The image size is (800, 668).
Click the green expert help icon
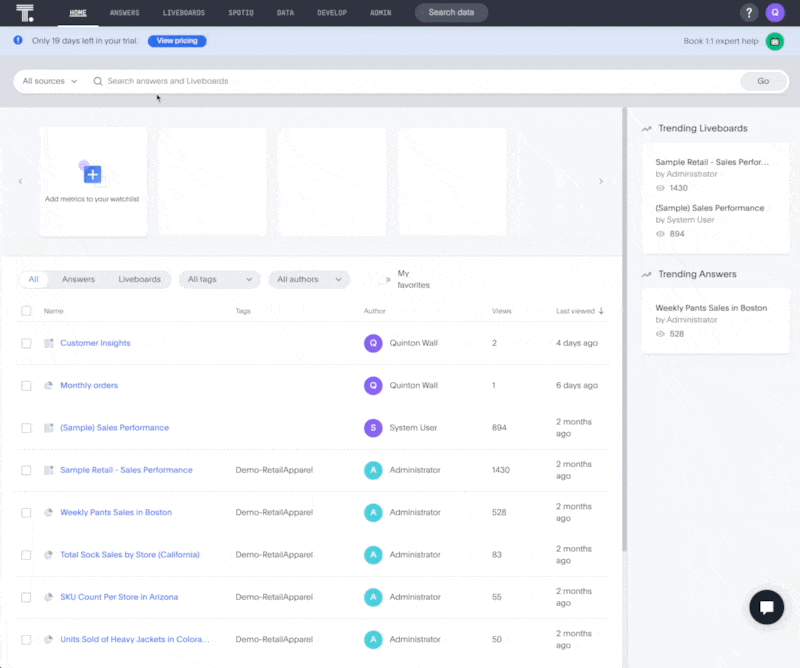pos(775,41)
